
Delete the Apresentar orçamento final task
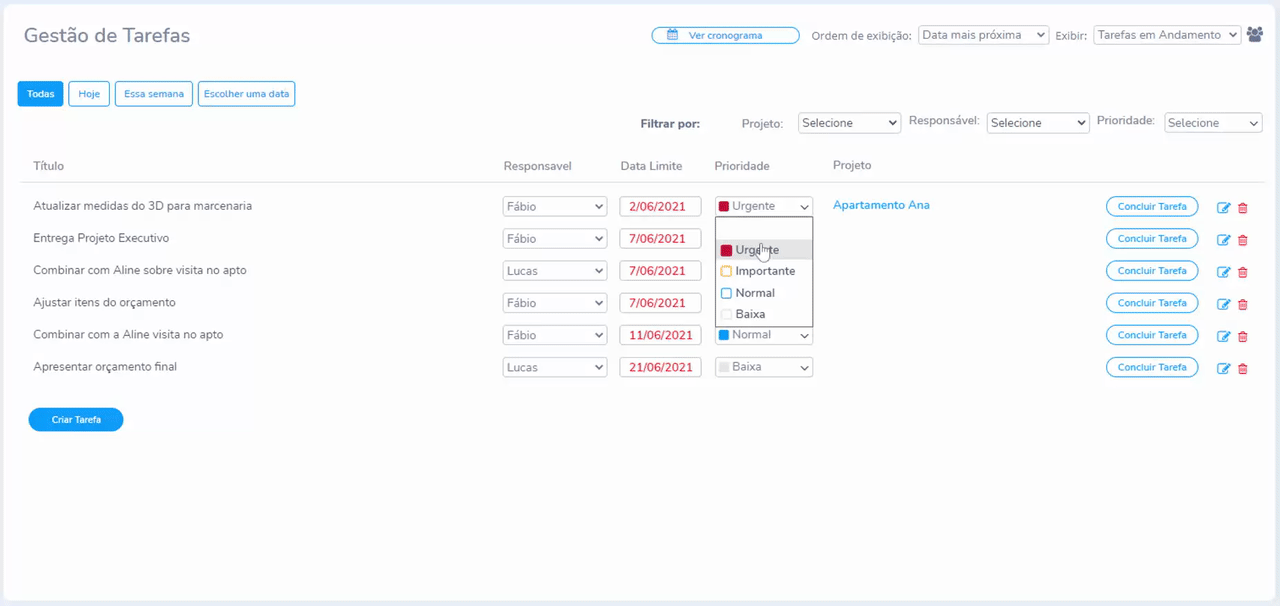(1243, 368)
